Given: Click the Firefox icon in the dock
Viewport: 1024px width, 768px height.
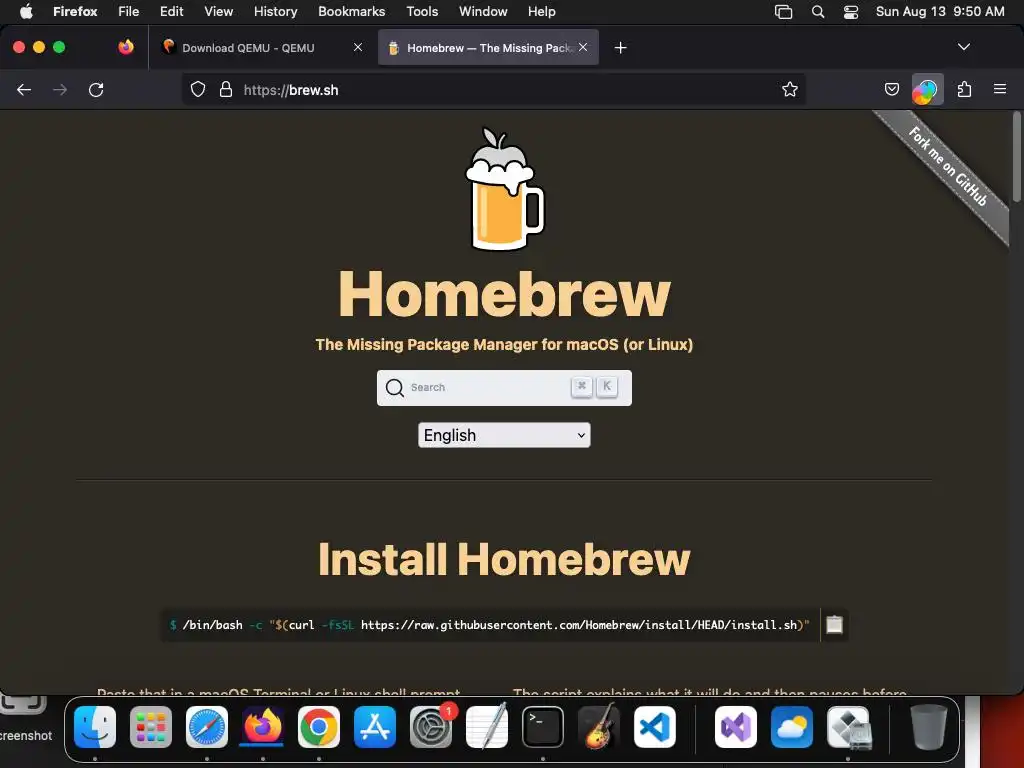Looking at the screenshot, I should (263, 727).
